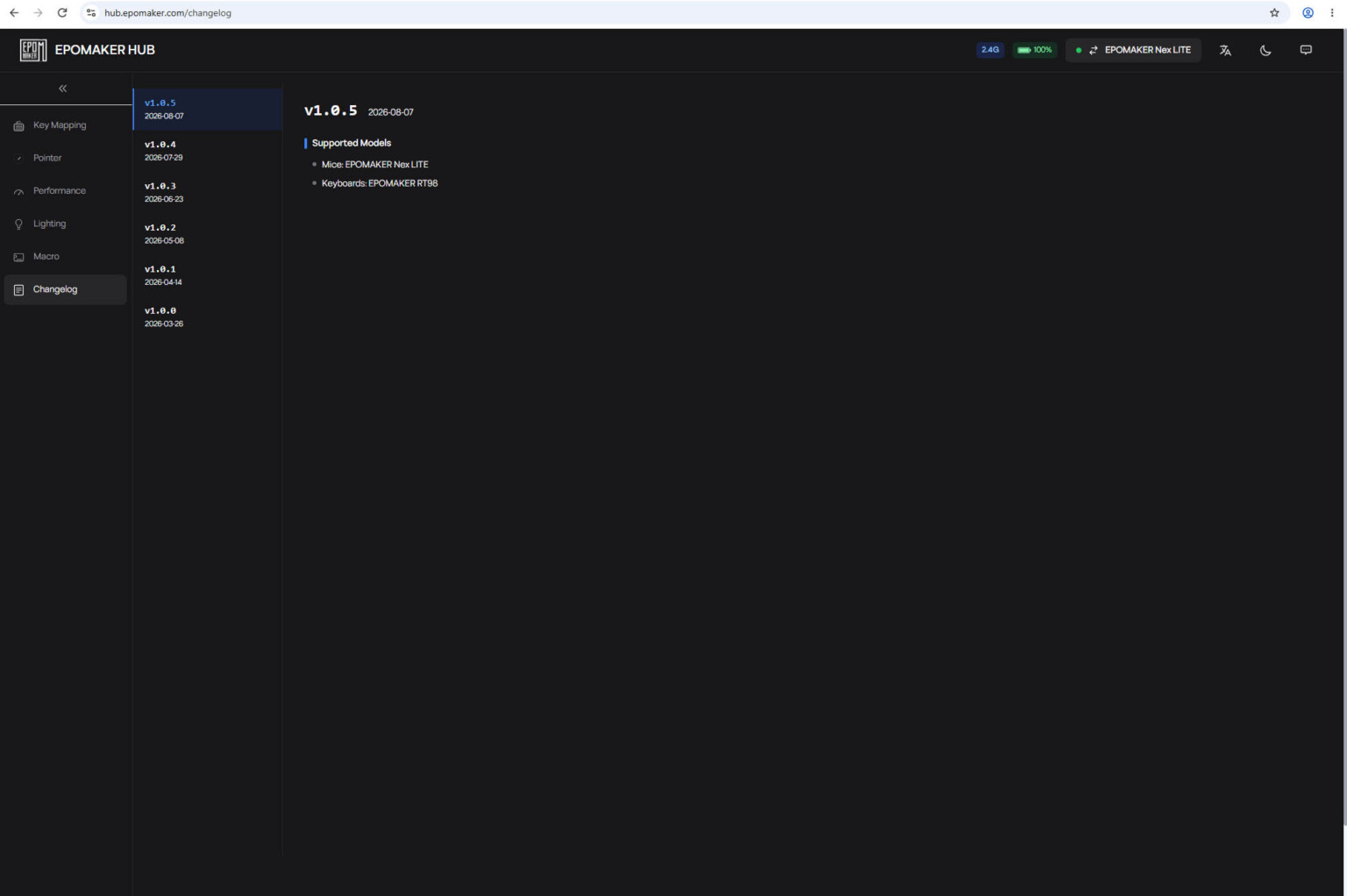Click the 'Mice: EPOMAKER Nex LITE' line
The image size is (1347, 896).
coord(375,165)
